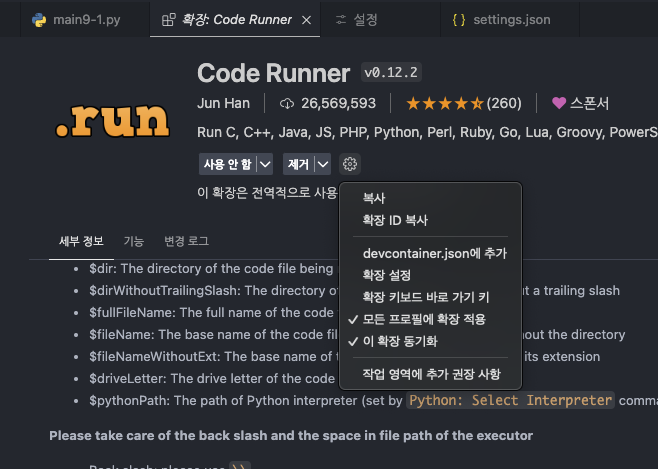Viewport: 658px width, 469px height.
Task: Toggle 모든 프로필에 확장 적용 option
Action: pos(431,319)
